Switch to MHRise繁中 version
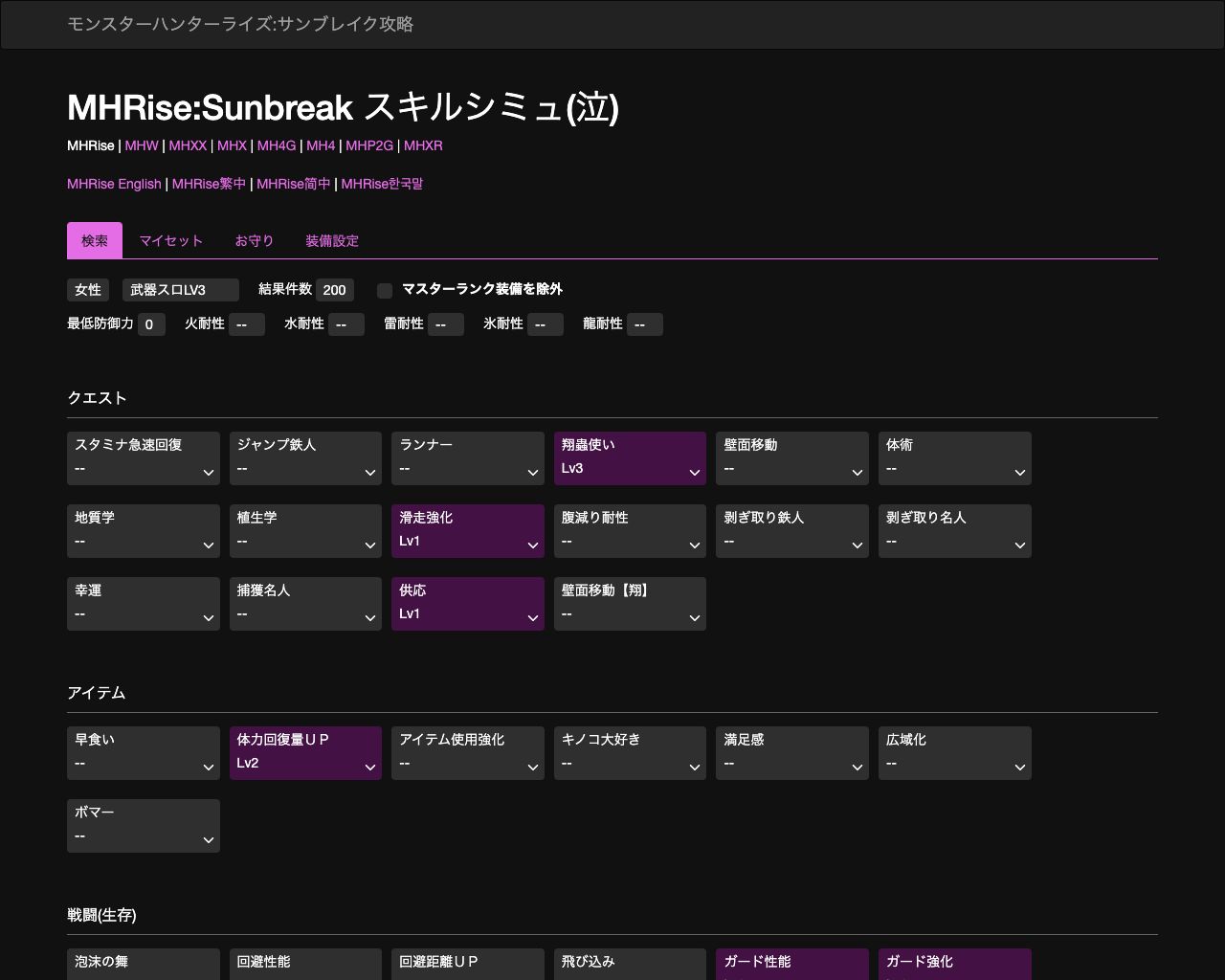1225x980 pixels. pos(209,184)
